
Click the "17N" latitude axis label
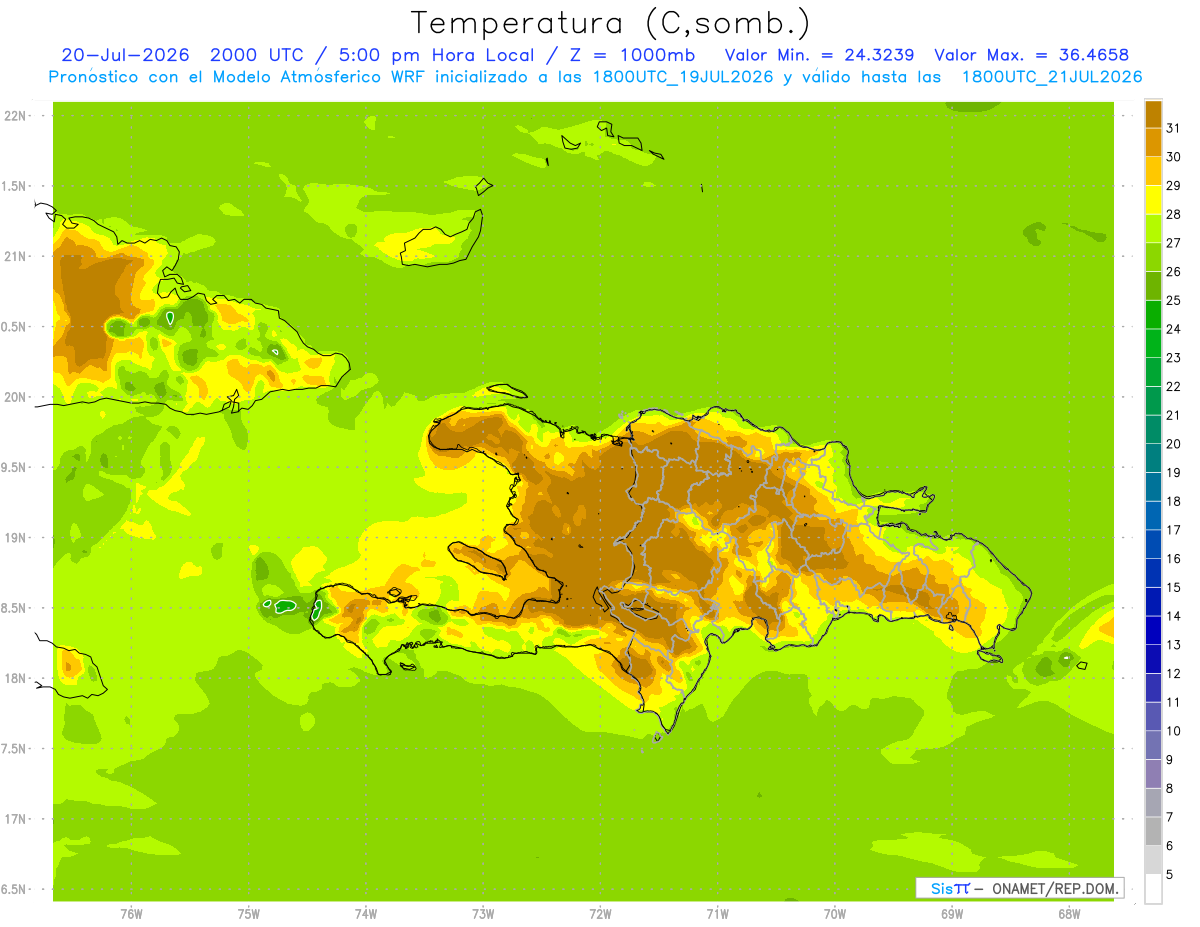pos(14,819)
